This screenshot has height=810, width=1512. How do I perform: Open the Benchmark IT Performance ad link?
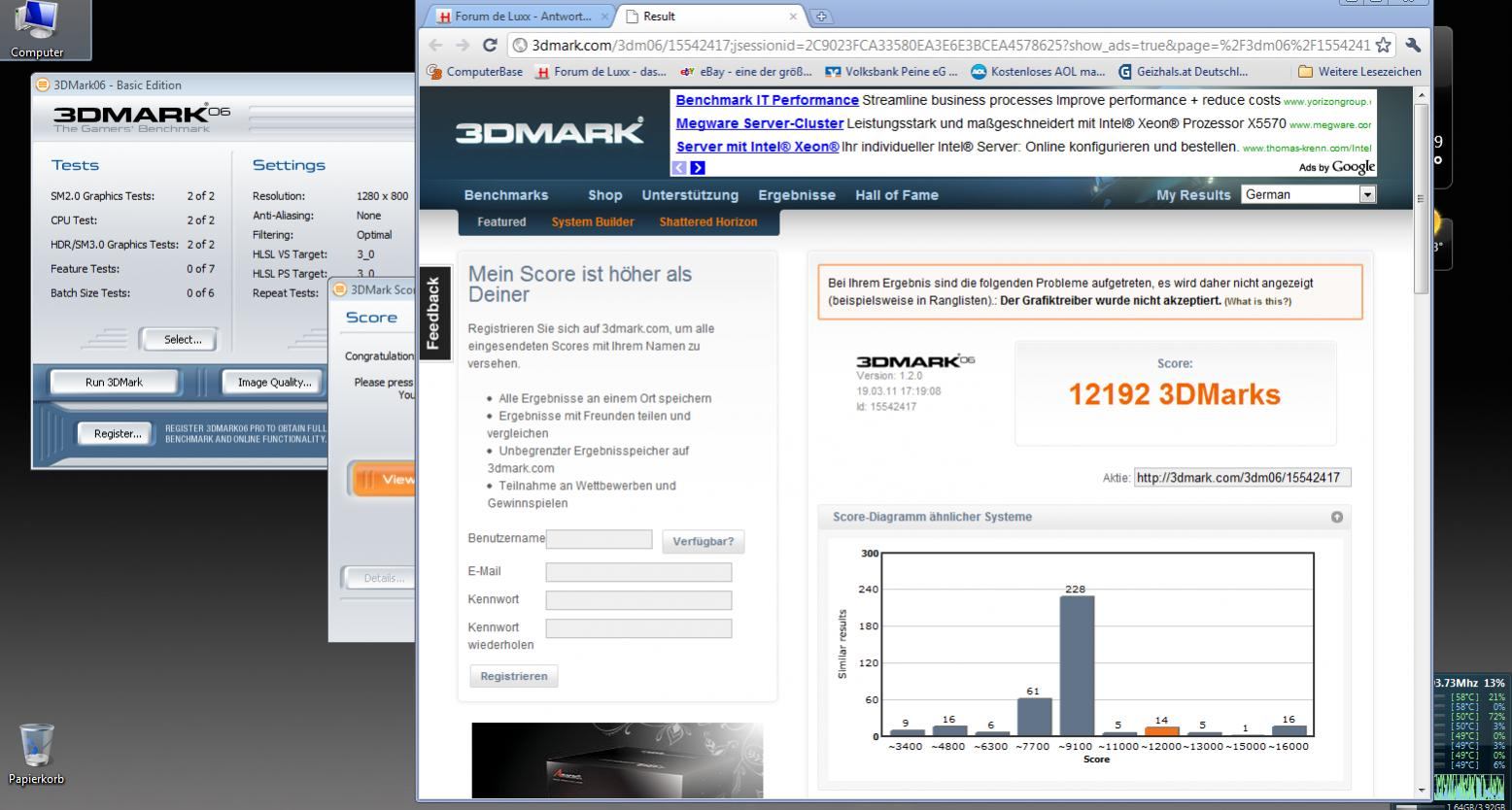(x=767, y=100)
